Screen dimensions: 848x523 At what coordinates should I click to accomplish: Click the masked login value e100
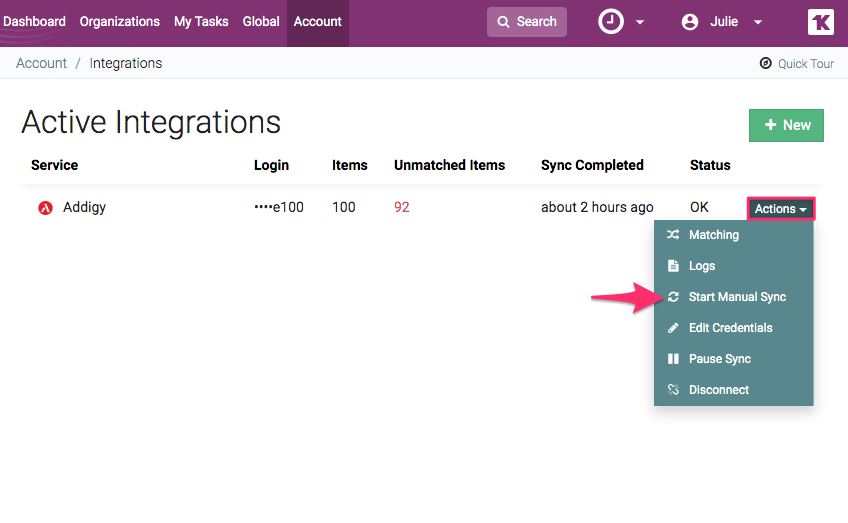coord(279,207)
